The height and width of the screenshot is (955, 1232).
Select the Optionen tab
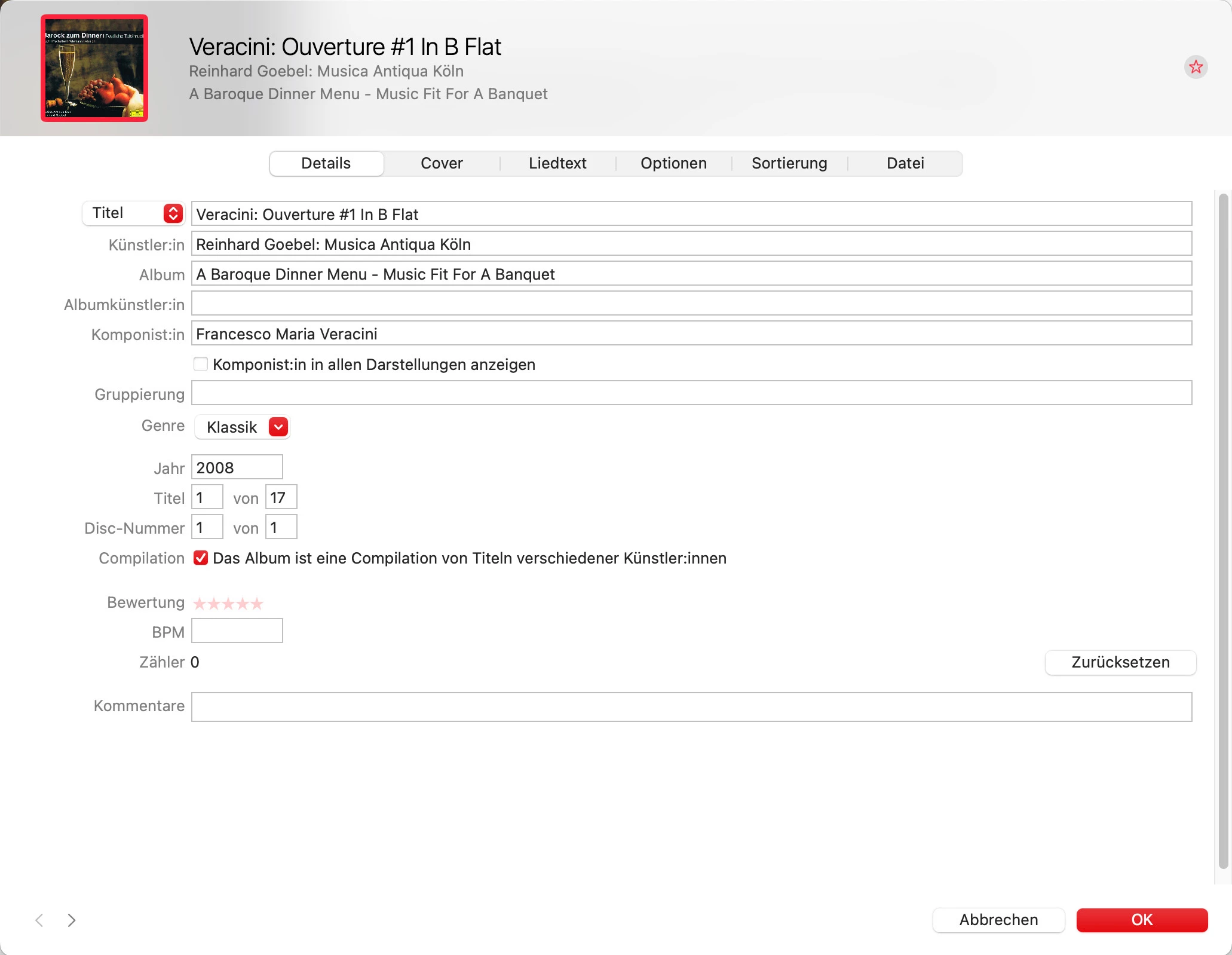[x=673, y=163]
